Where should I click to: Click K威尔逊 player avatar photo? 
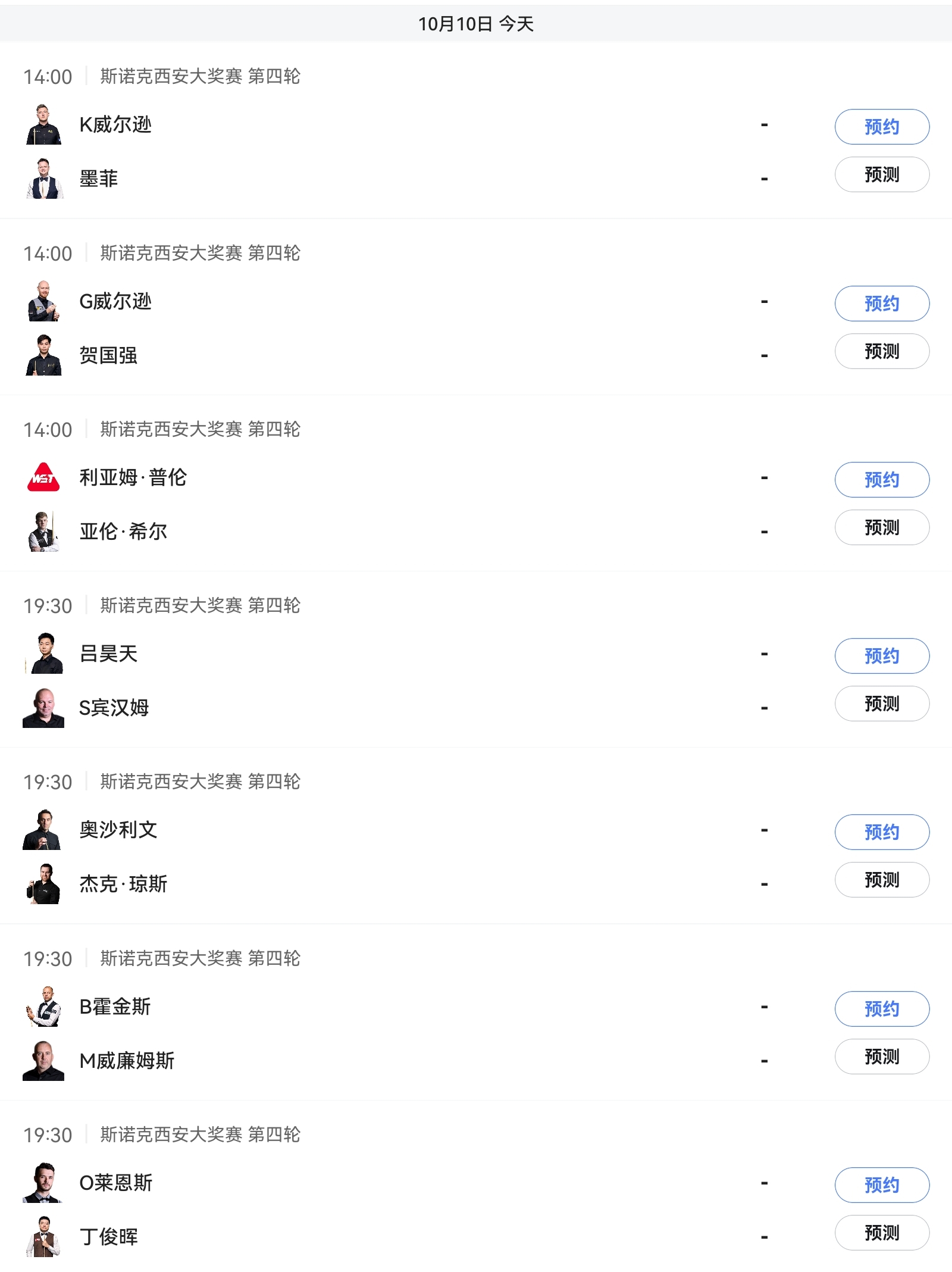pos(43,125)
